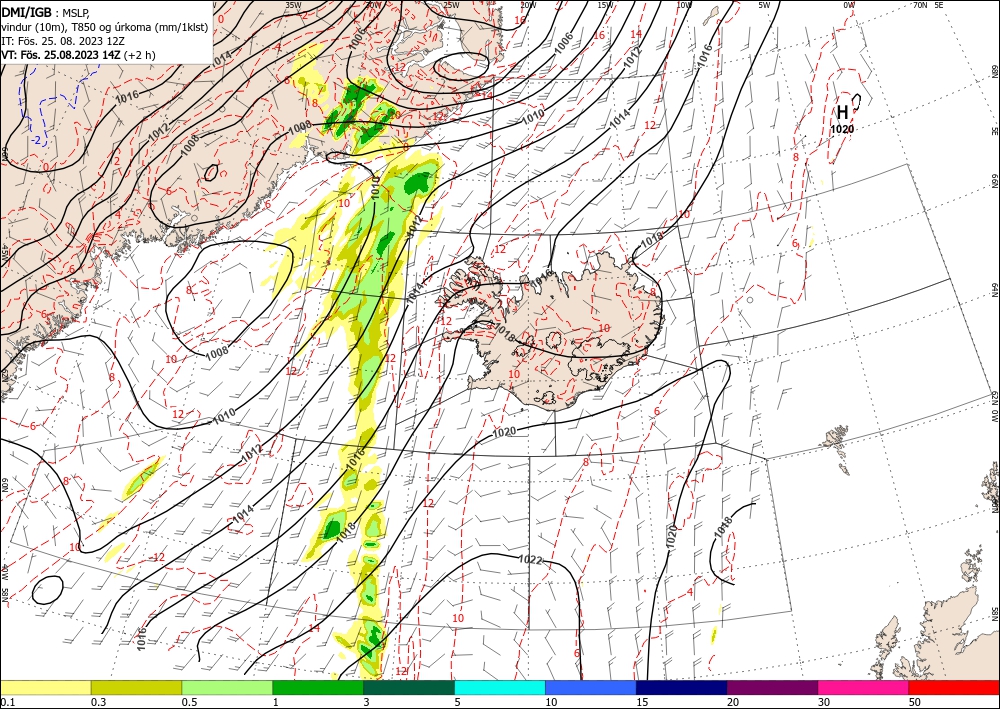Click the 'H' high pressure symbol
Viewport: 1000px width, 709px height.
pyautogui.click(x=842, y=112)
